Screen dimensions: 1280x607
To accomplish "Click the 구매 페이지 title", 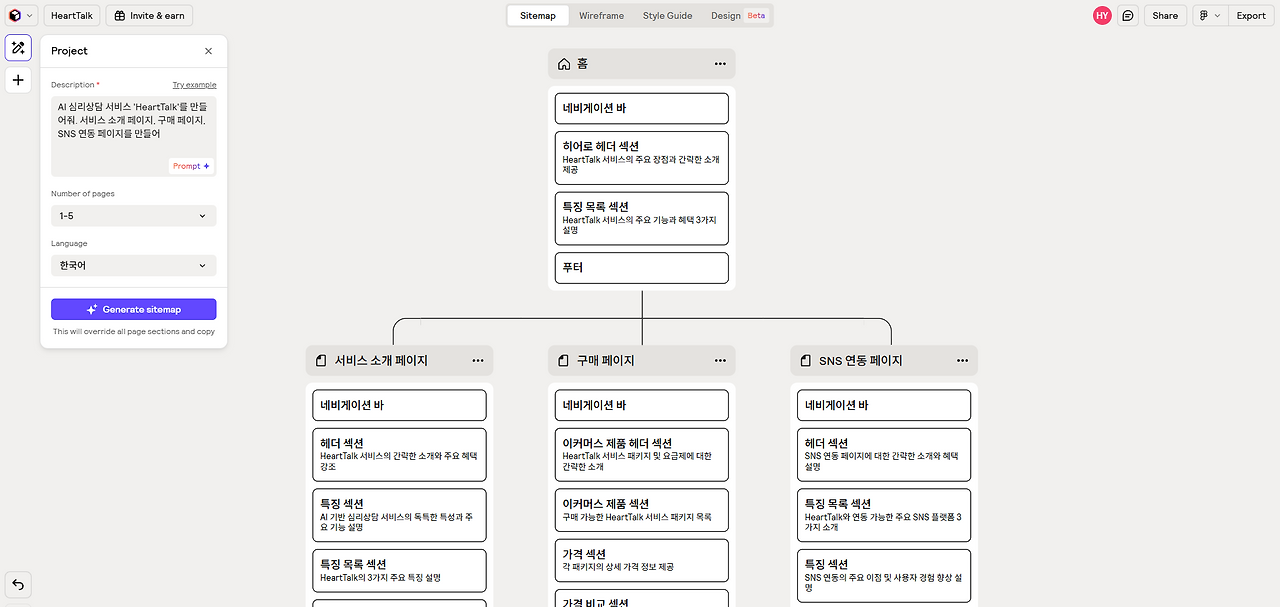I will click(x=606, y=361).
